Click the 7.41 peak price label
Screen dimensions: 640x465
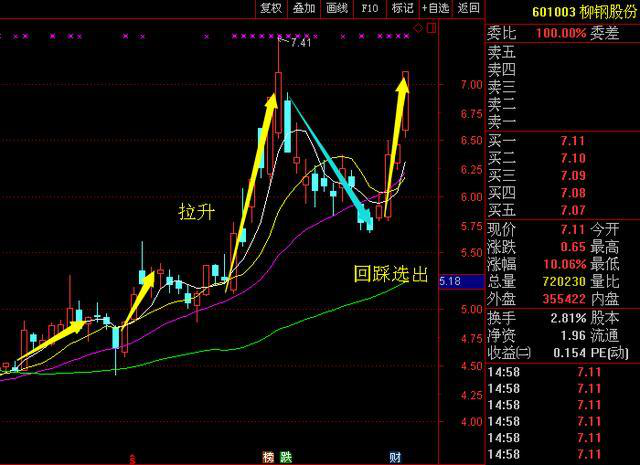click(298, 43)
